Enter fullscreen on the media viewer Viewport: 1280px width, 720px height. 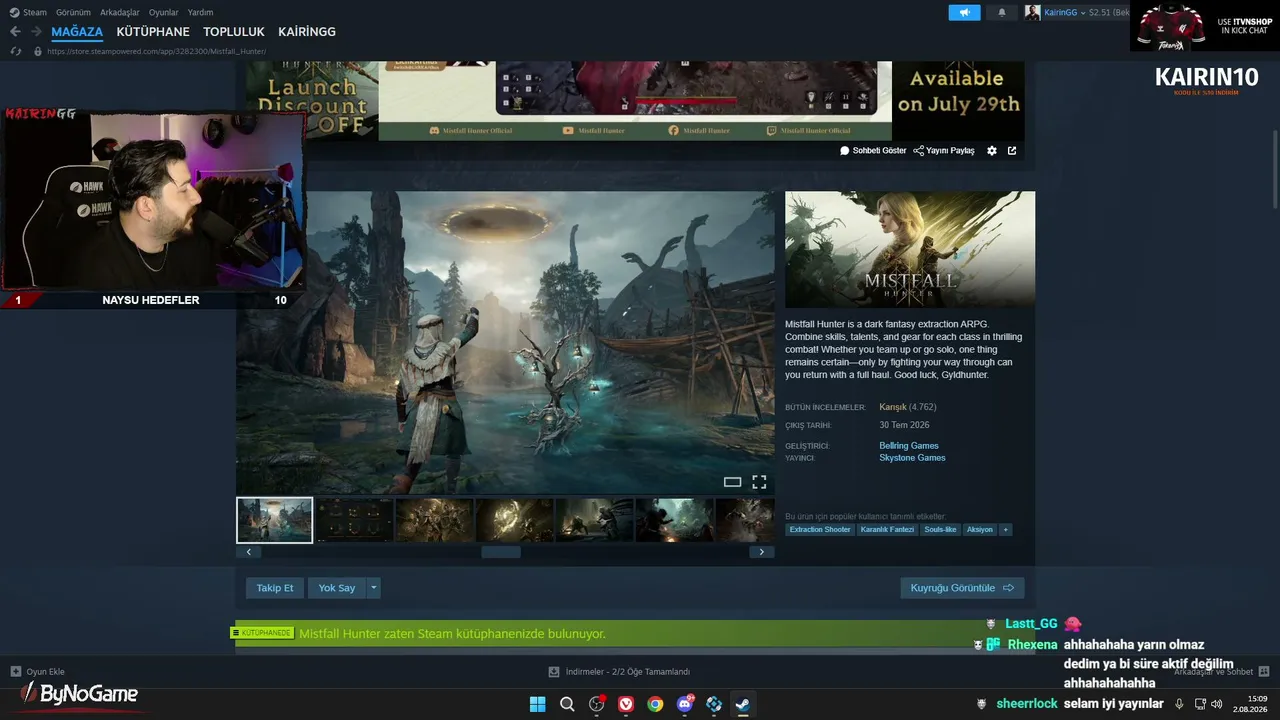pyautogui.click(x=759, y=482)
